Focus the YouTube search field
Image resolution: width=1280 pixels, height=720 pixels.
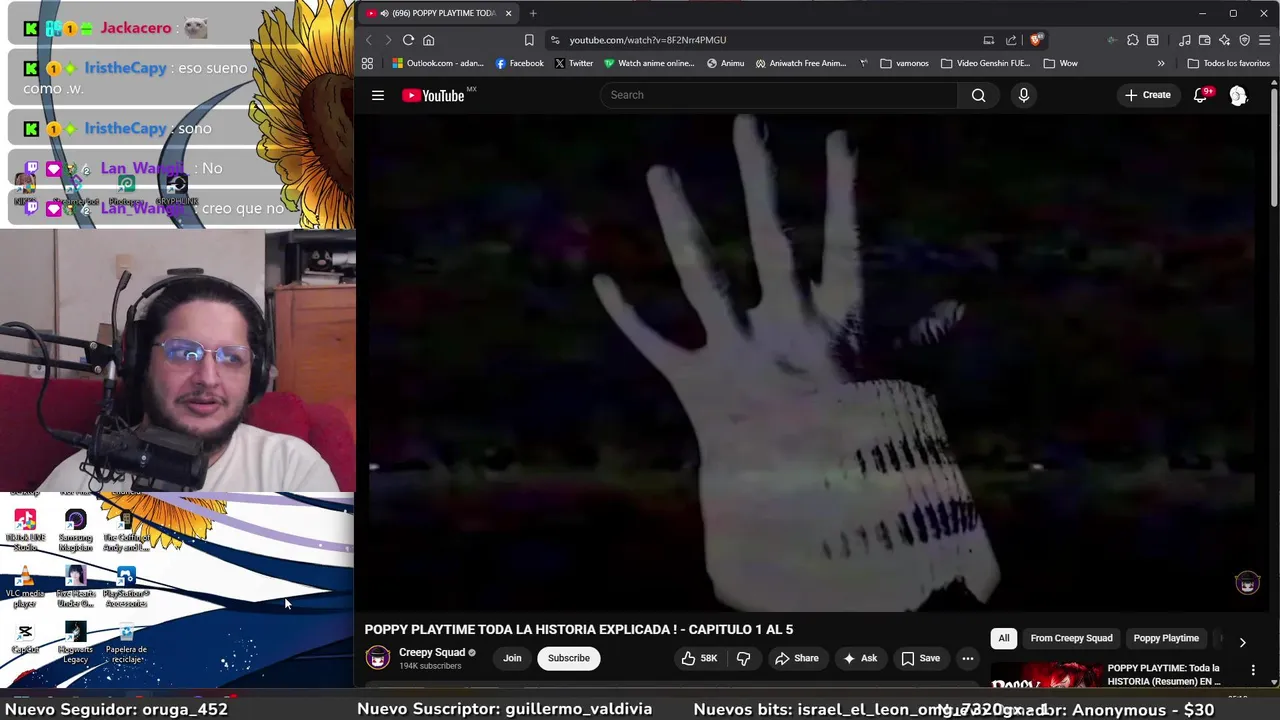(779, 95)
